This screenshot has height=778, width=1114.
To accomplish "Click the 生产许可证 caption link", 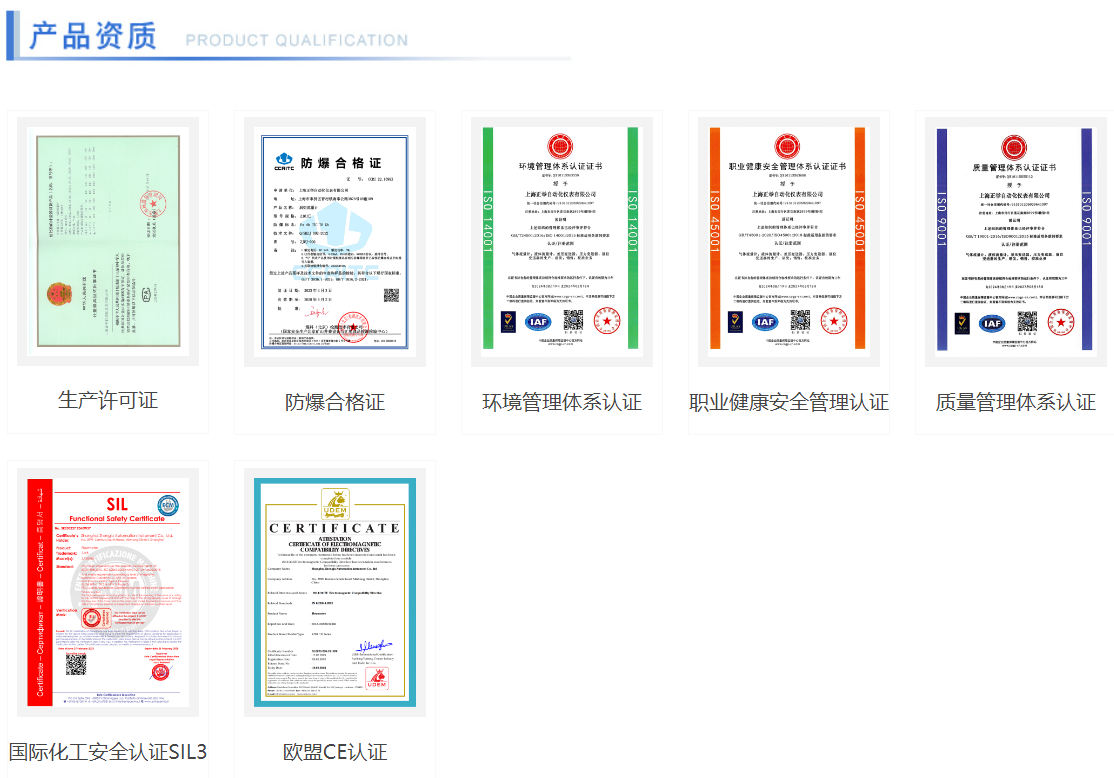I will pyautogui.click(x=108, y=401).
